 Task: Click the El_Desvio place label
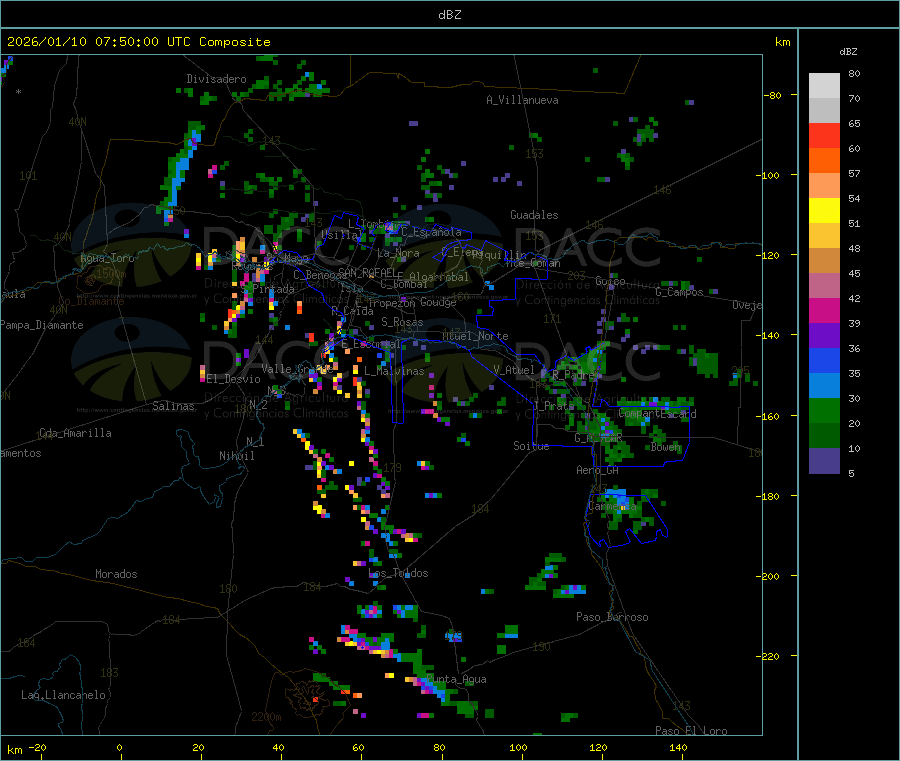(234, 379)
